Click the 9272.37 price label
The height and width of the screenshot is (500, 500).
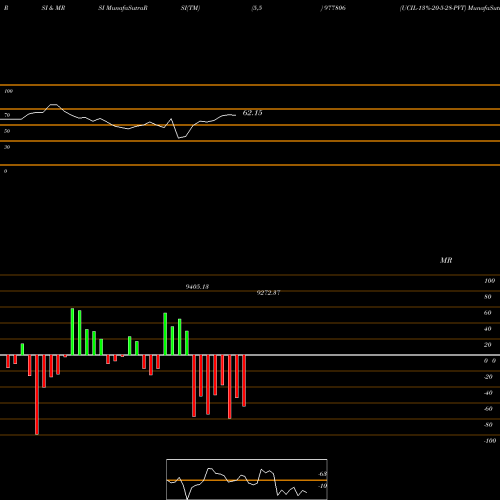pyautogui.click(x=268, y=293)
